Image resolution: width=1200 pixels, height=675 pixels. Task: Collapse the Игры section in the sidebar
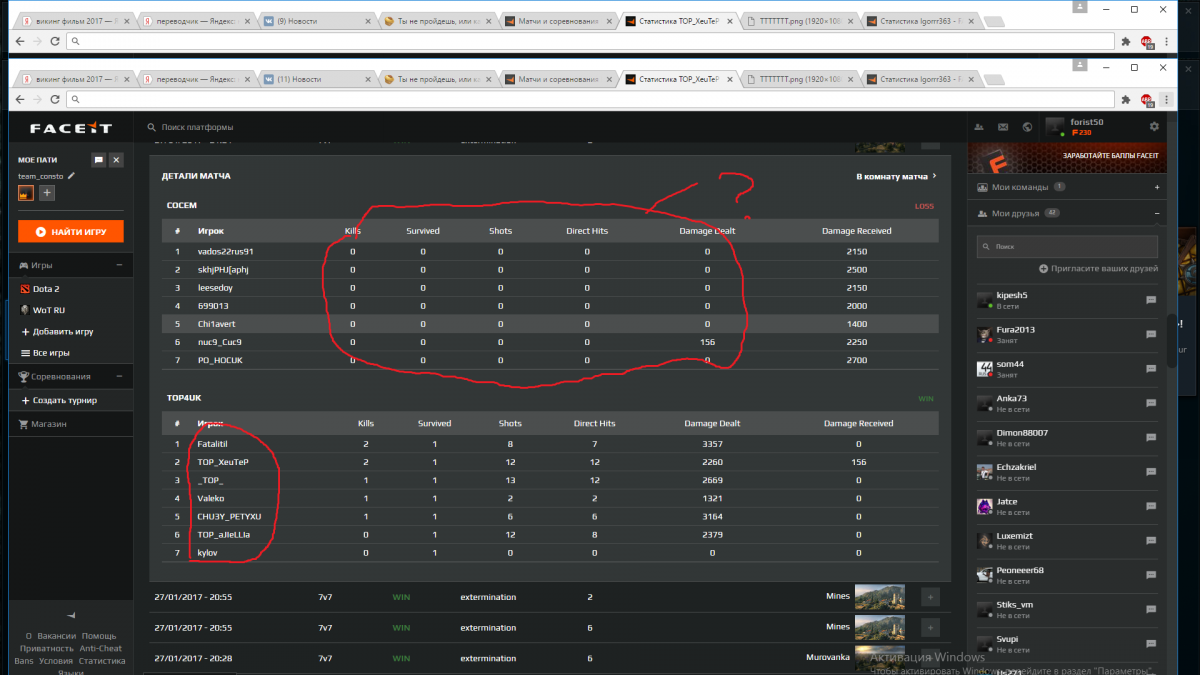(x=119, y=265)
